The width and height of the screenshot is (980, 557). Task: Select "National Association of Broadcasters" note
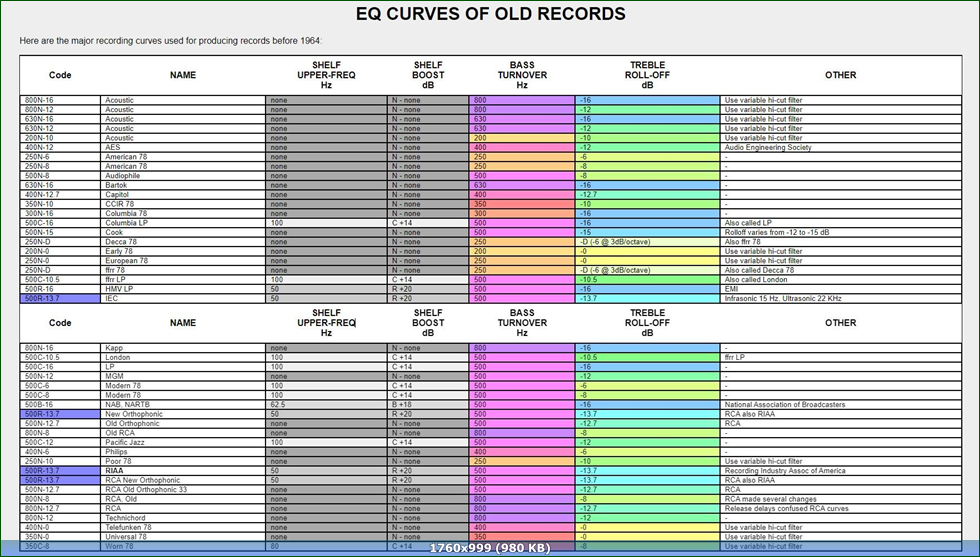click(x=841, y=404)
